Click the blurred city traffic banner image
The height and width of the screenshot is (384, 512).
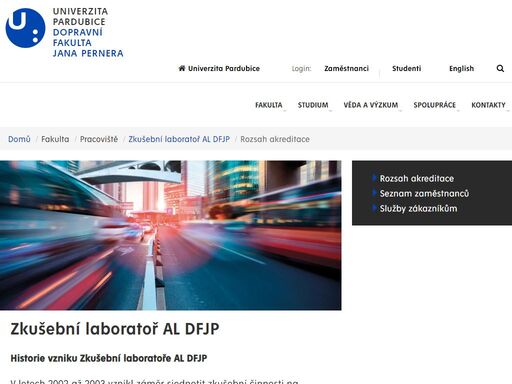[171, 235]
